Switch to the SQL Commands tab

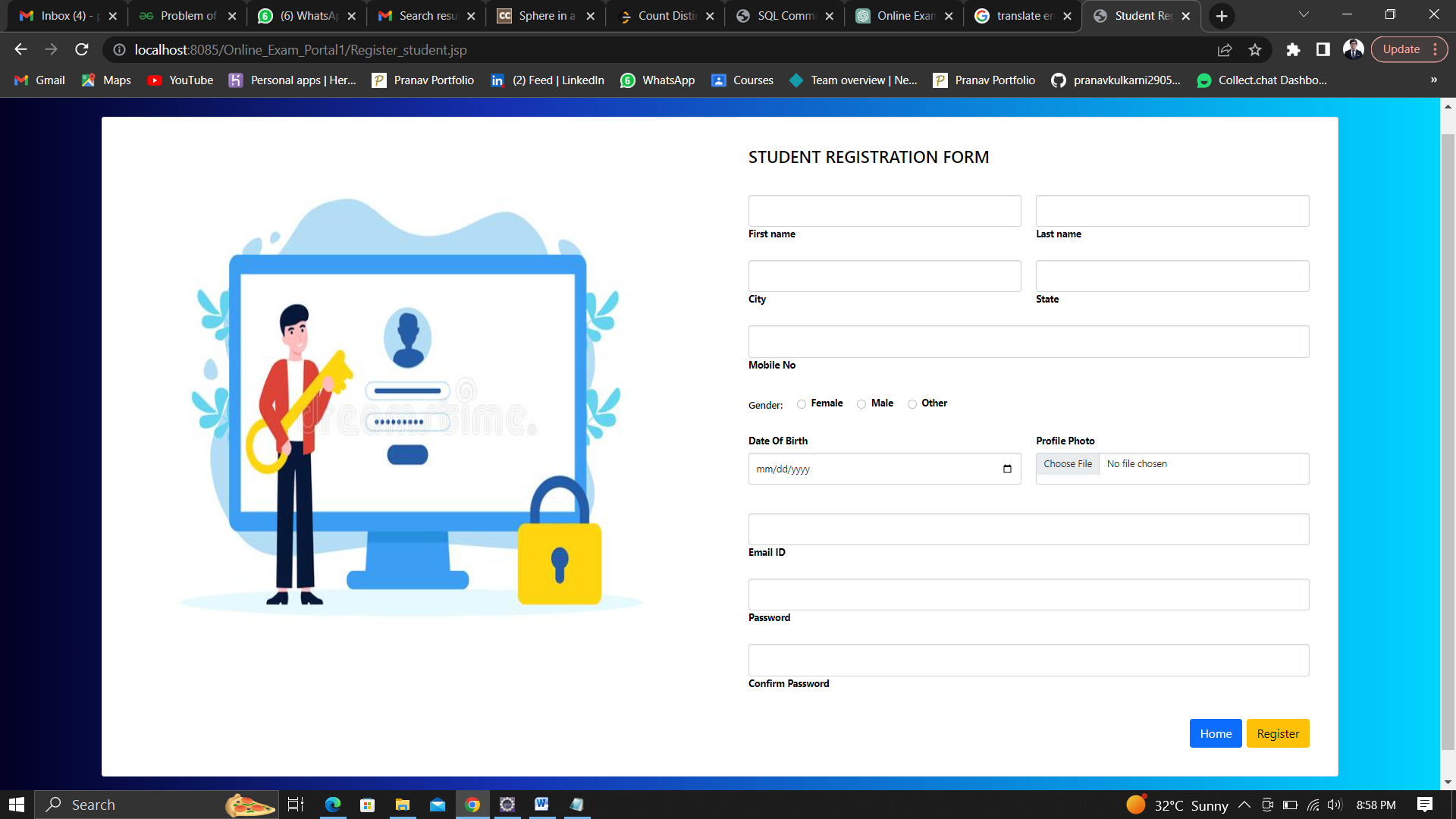point(785,16)
